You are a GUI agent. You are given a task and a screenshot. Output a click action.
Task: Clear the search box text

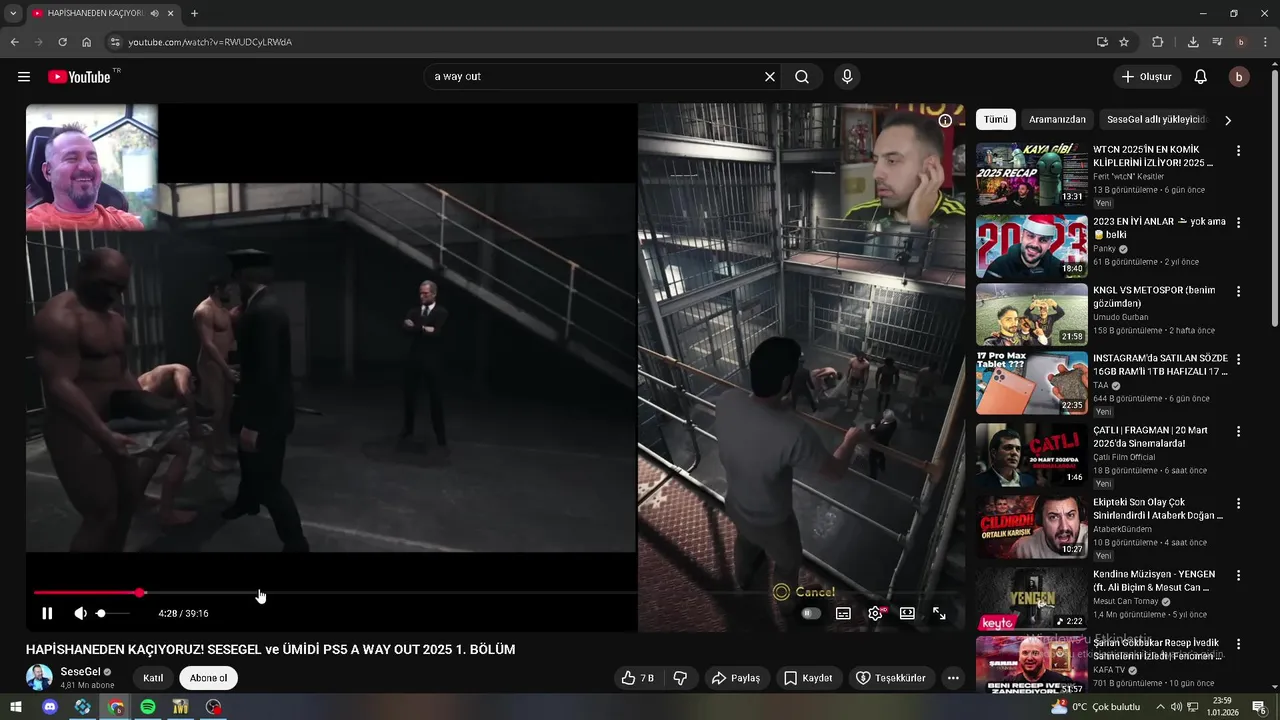pyautogui.click(x=770, y=77)
